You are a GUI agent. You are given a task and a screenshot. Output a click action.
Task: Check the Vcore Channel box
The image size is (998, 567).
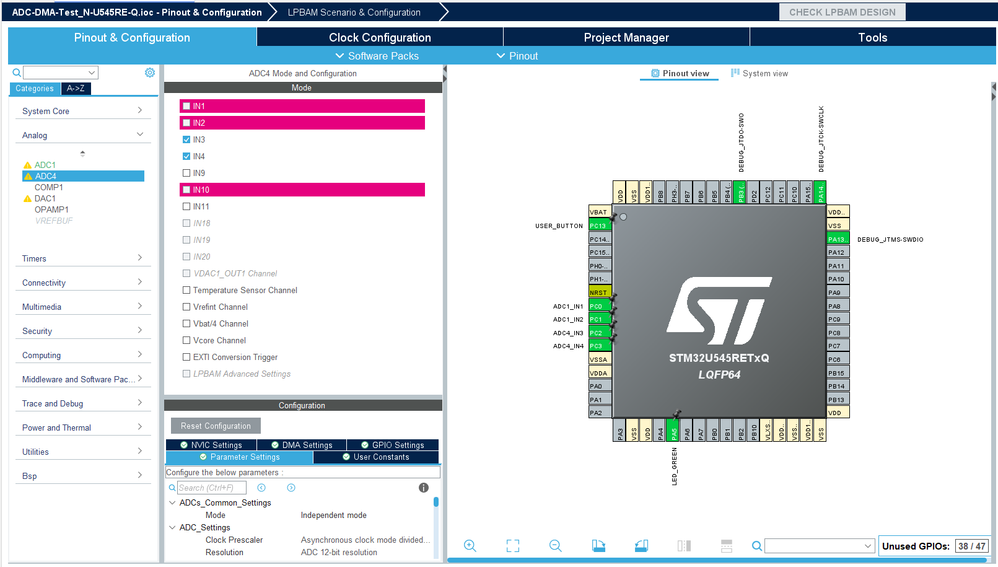coord(186,340)
